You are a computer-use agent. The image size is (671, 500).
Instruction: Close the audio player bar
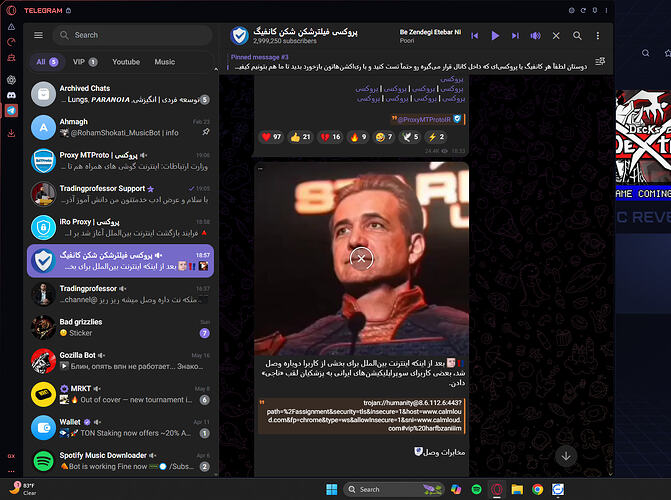click(556, 36)
